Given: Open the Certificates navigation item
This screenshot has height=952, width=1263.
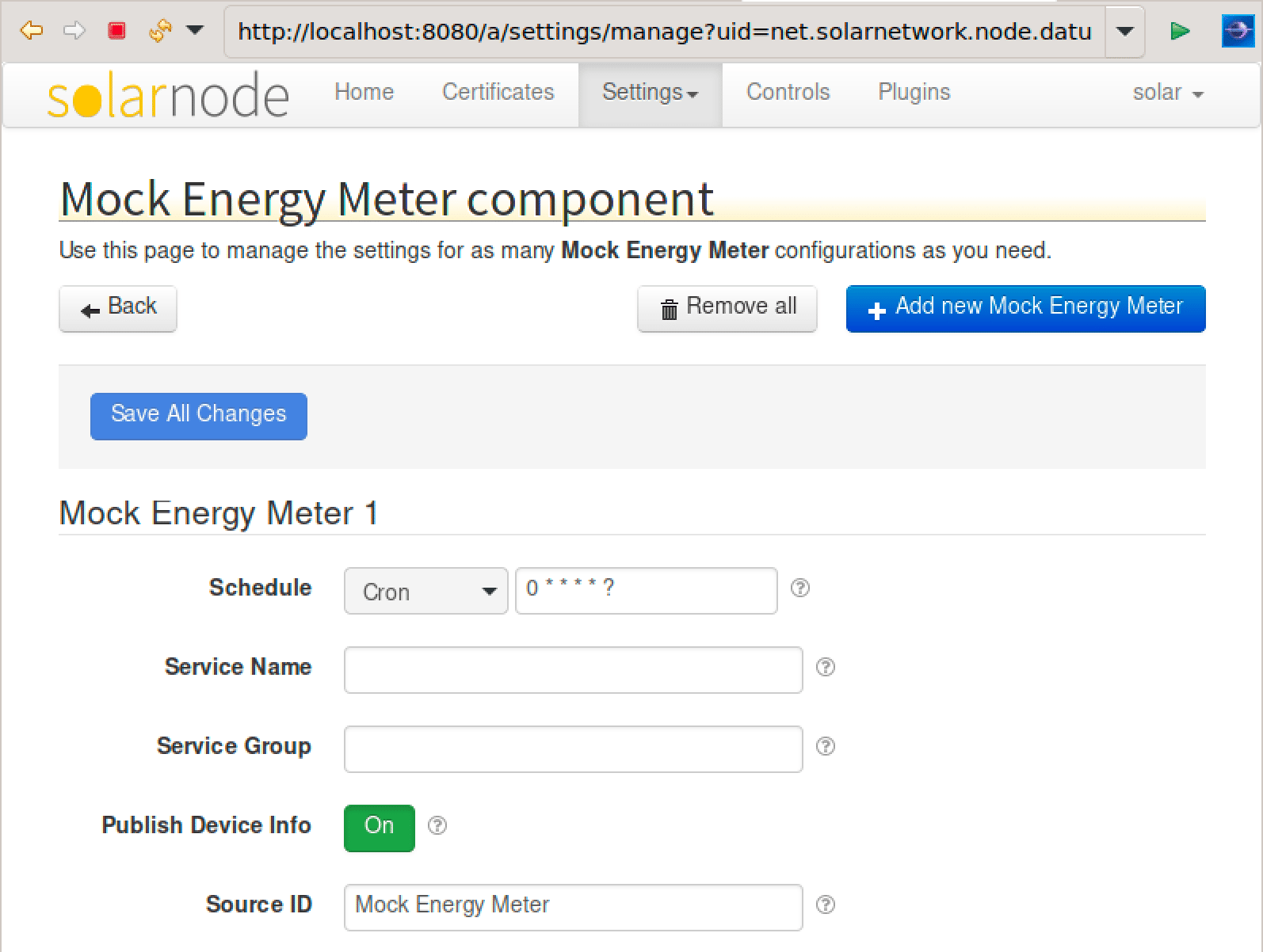Looking at the screenshot, I should coord(498,93).
